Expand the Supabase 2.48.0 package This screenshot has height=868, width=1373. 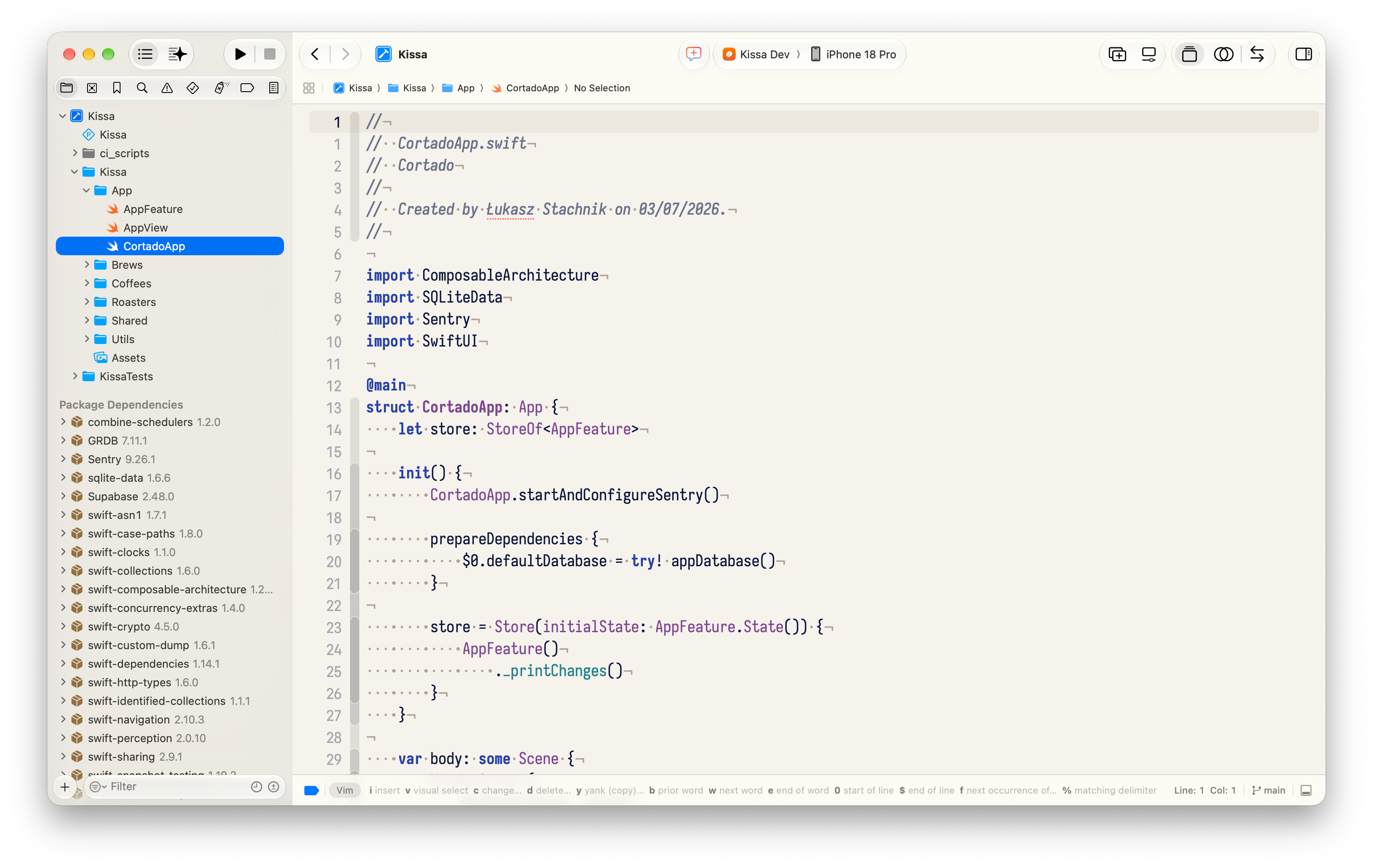63,496
